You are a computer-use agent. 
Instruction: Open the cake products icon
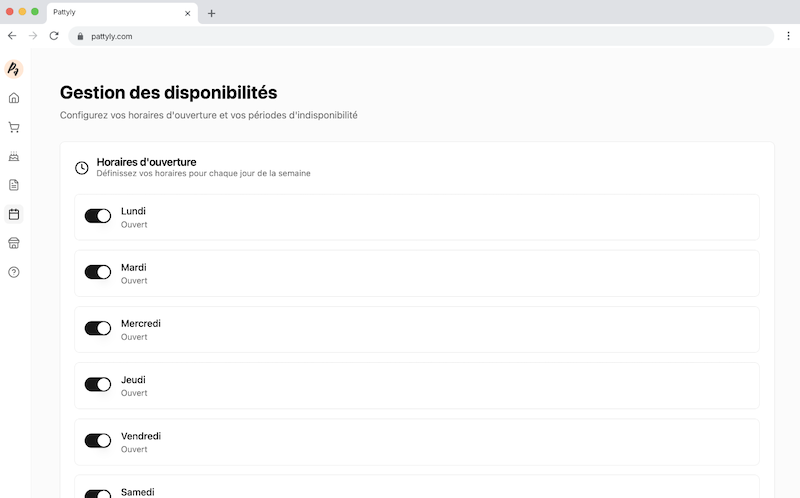click(14, 156)
